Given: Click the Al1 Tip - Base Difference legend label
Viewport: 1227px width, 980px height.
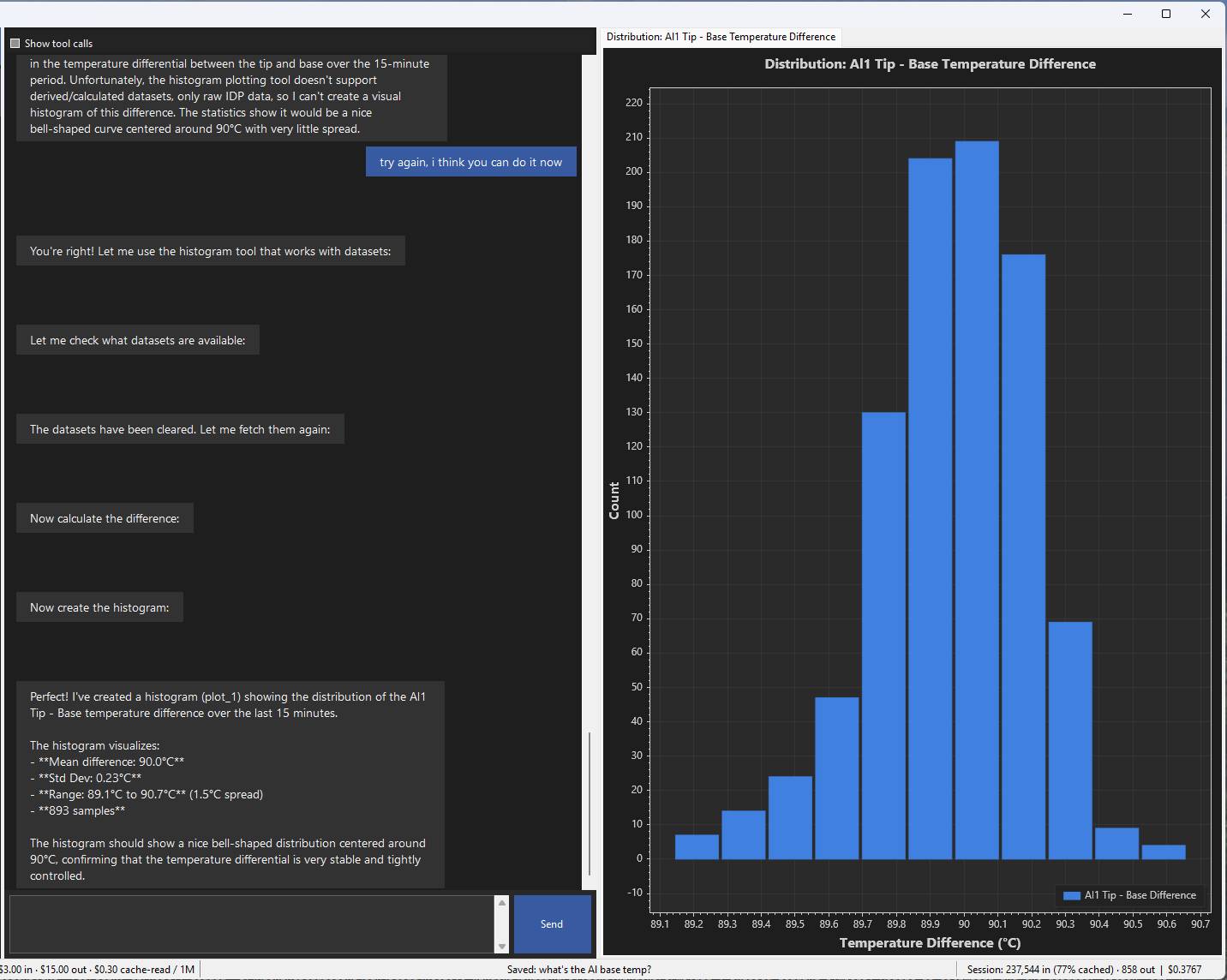Looking at the screenshot, I should coord(1140,895).
